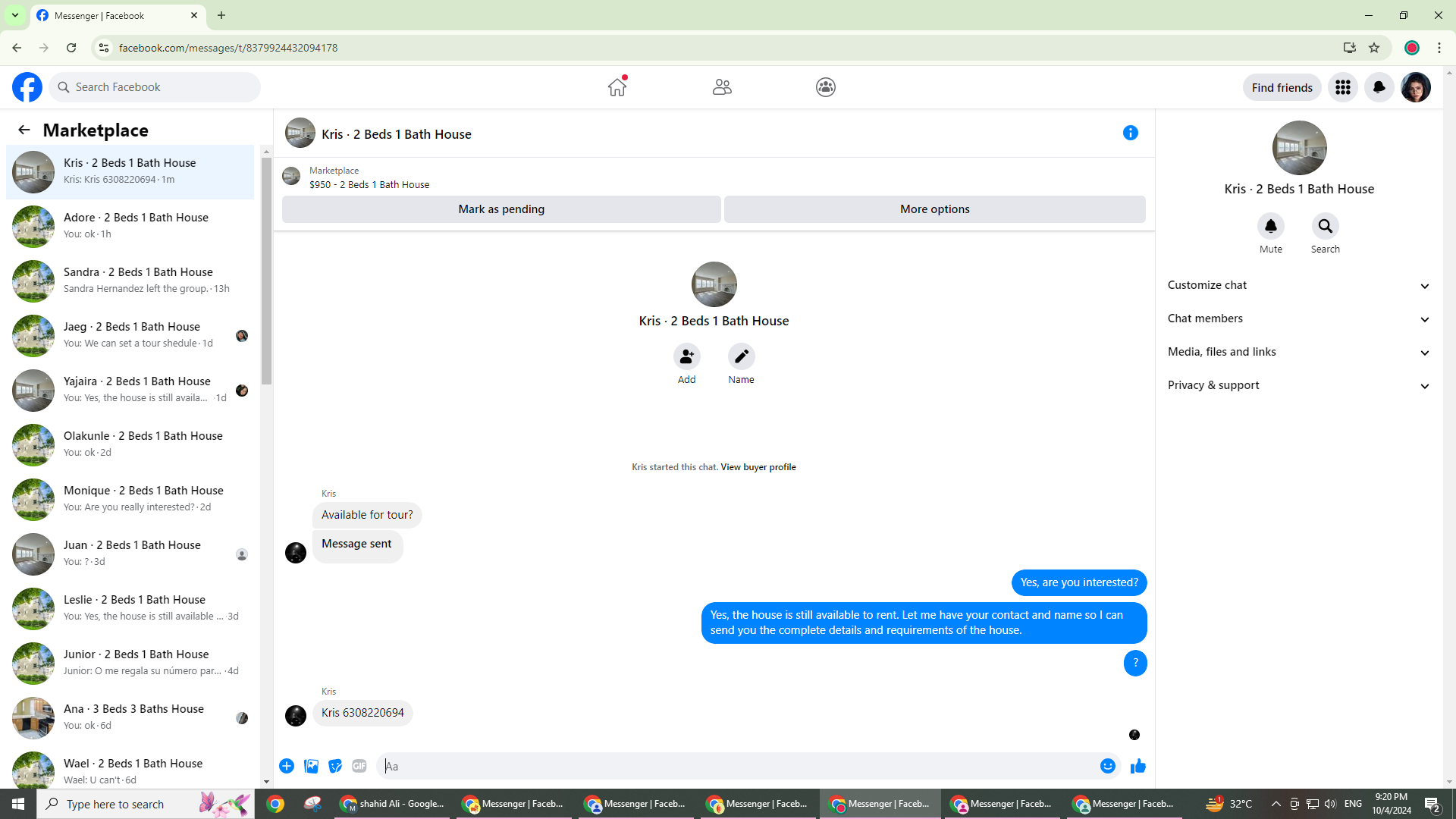Viewport: 1456px width, 819px height.
Task: Switch to shahid Ali Google taskbar window
Action: 393,804
